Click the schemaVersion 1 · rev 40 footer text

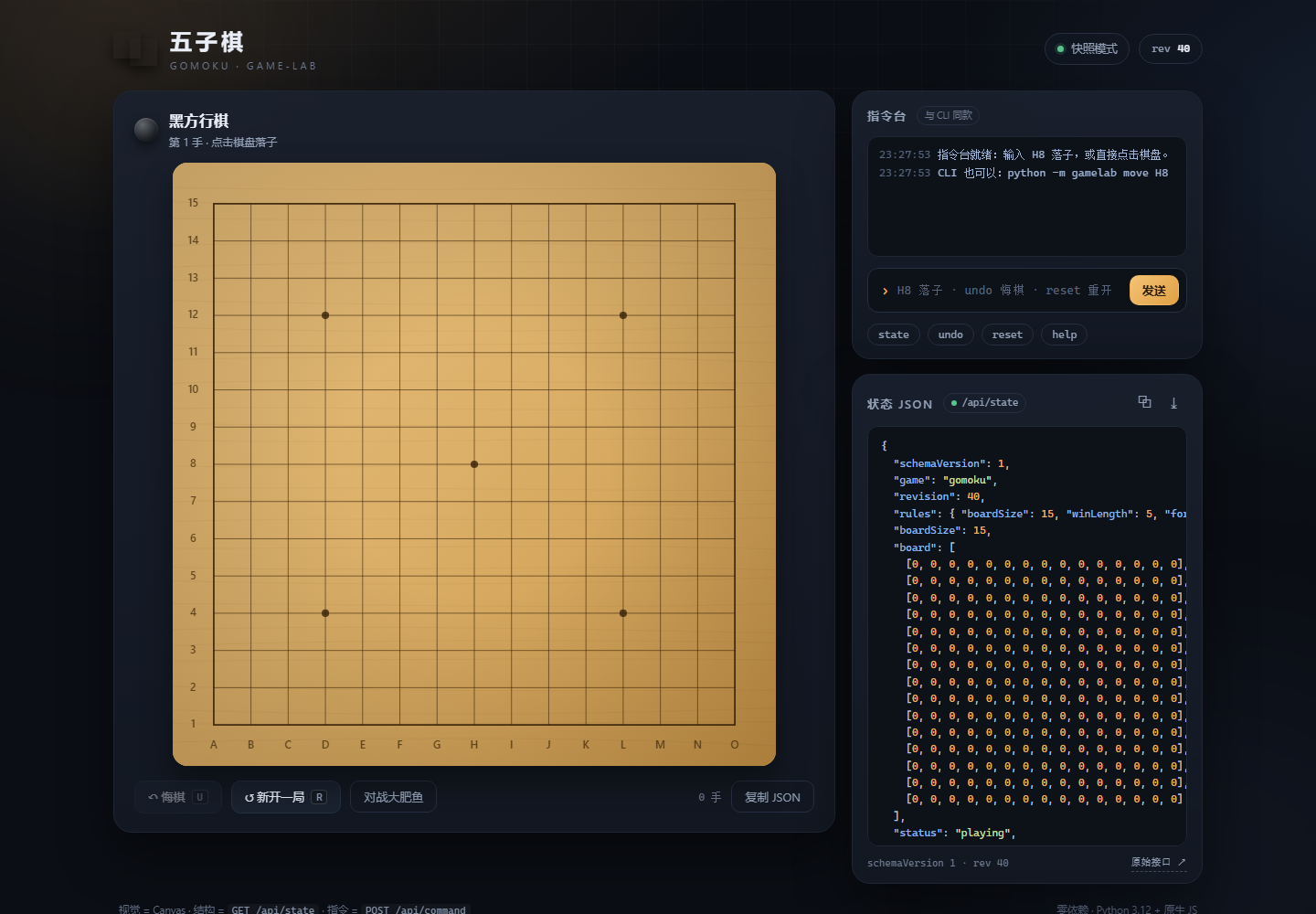point(938,863)
